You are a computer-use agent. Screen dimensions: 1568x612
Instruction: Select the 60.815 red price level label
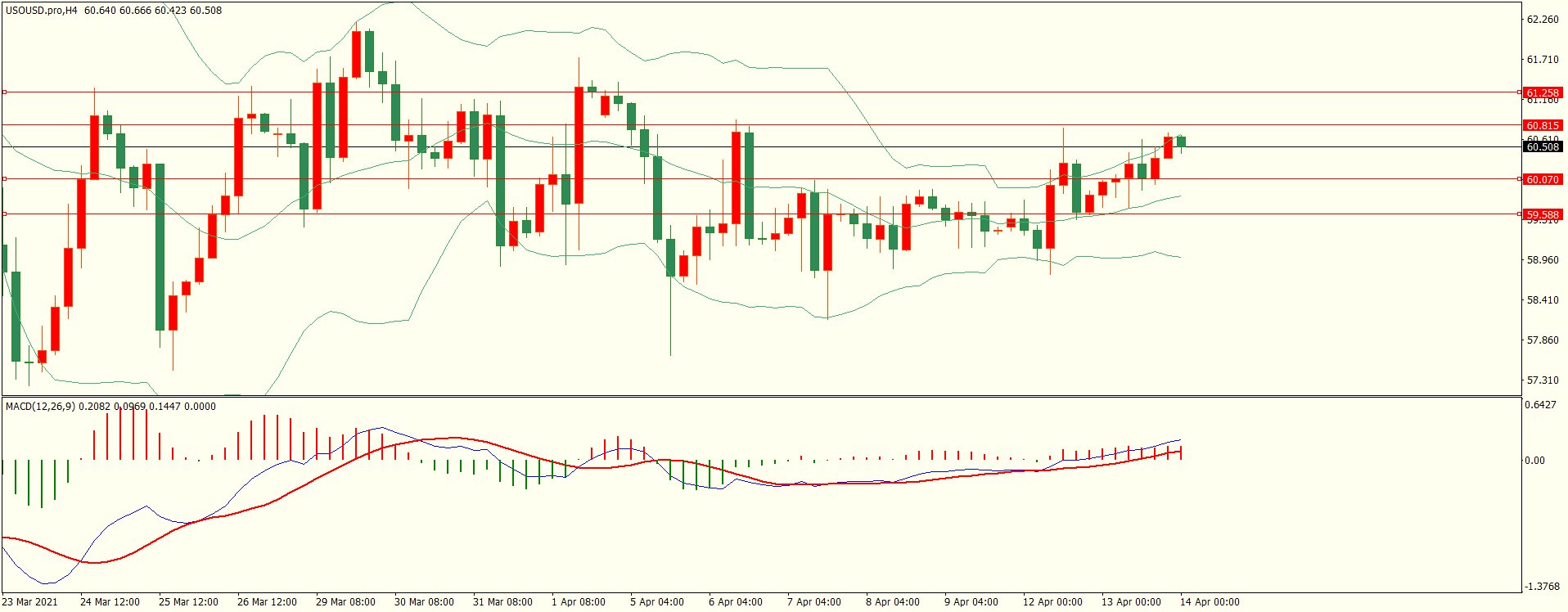click(x=1542, y=125)
